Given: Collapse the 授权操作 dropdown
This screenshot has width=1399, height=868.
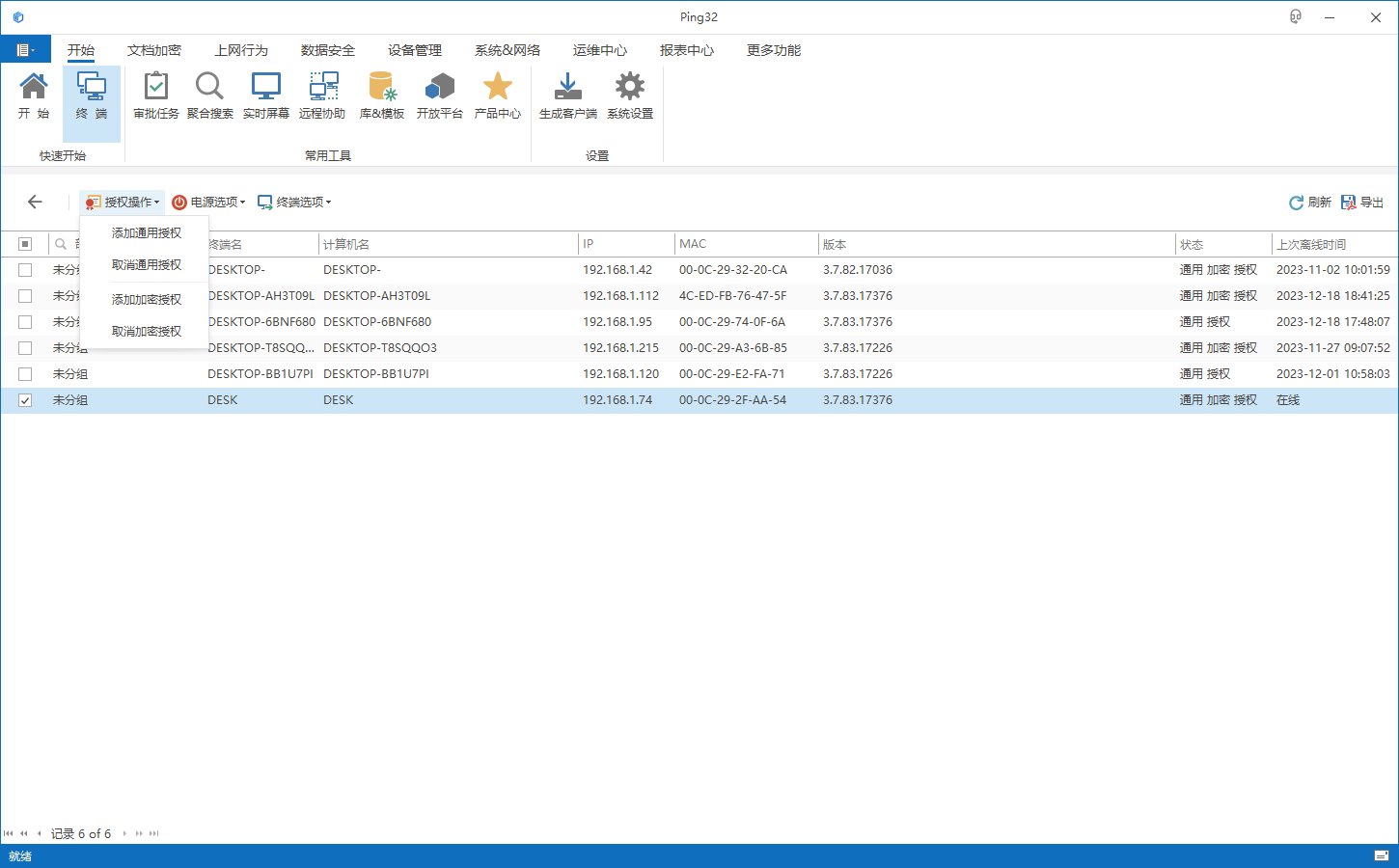Looking at the screenshot, I should 123,202.
